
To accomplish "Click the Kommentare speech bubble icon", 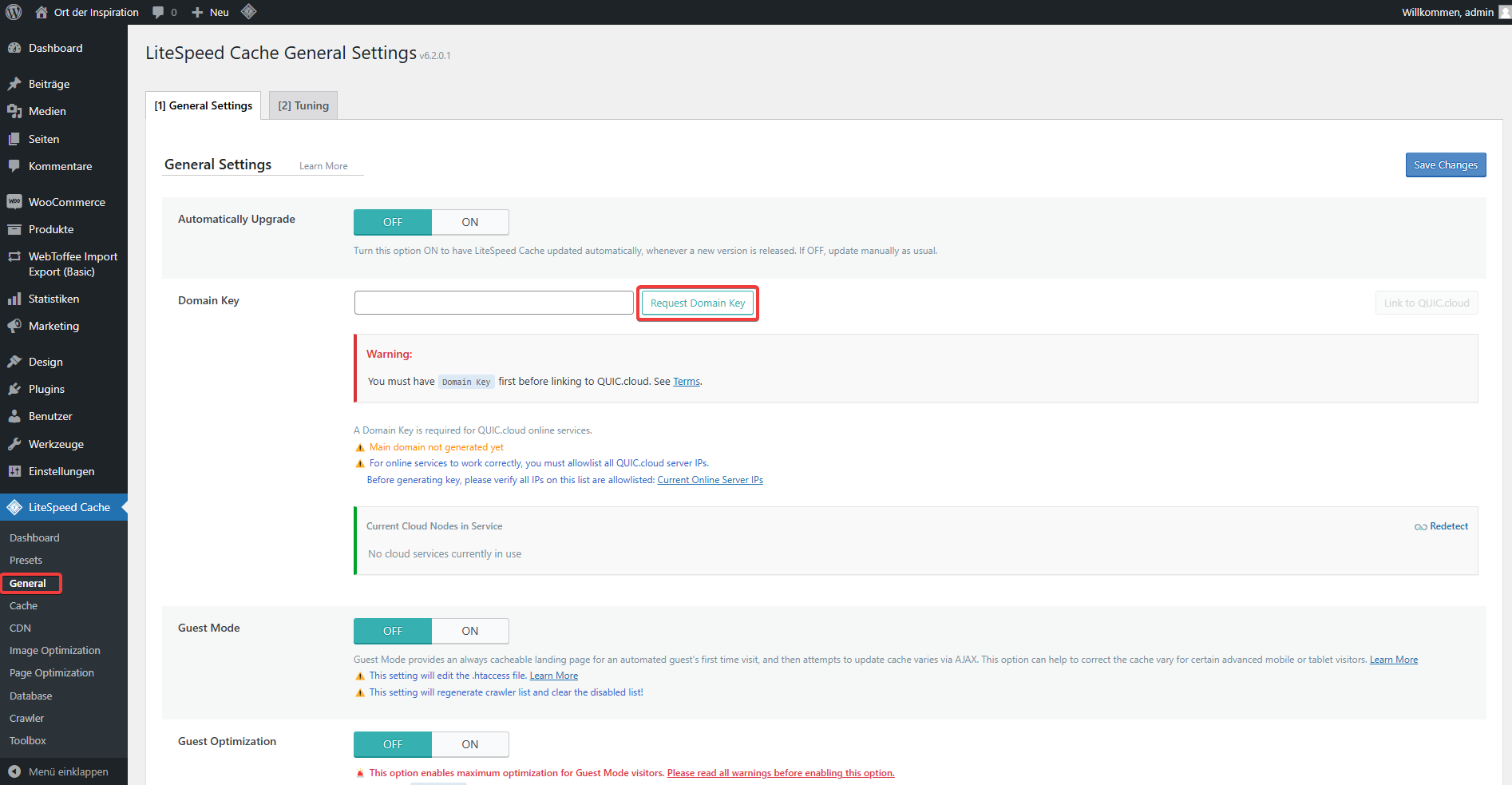I will click(14, 166).
